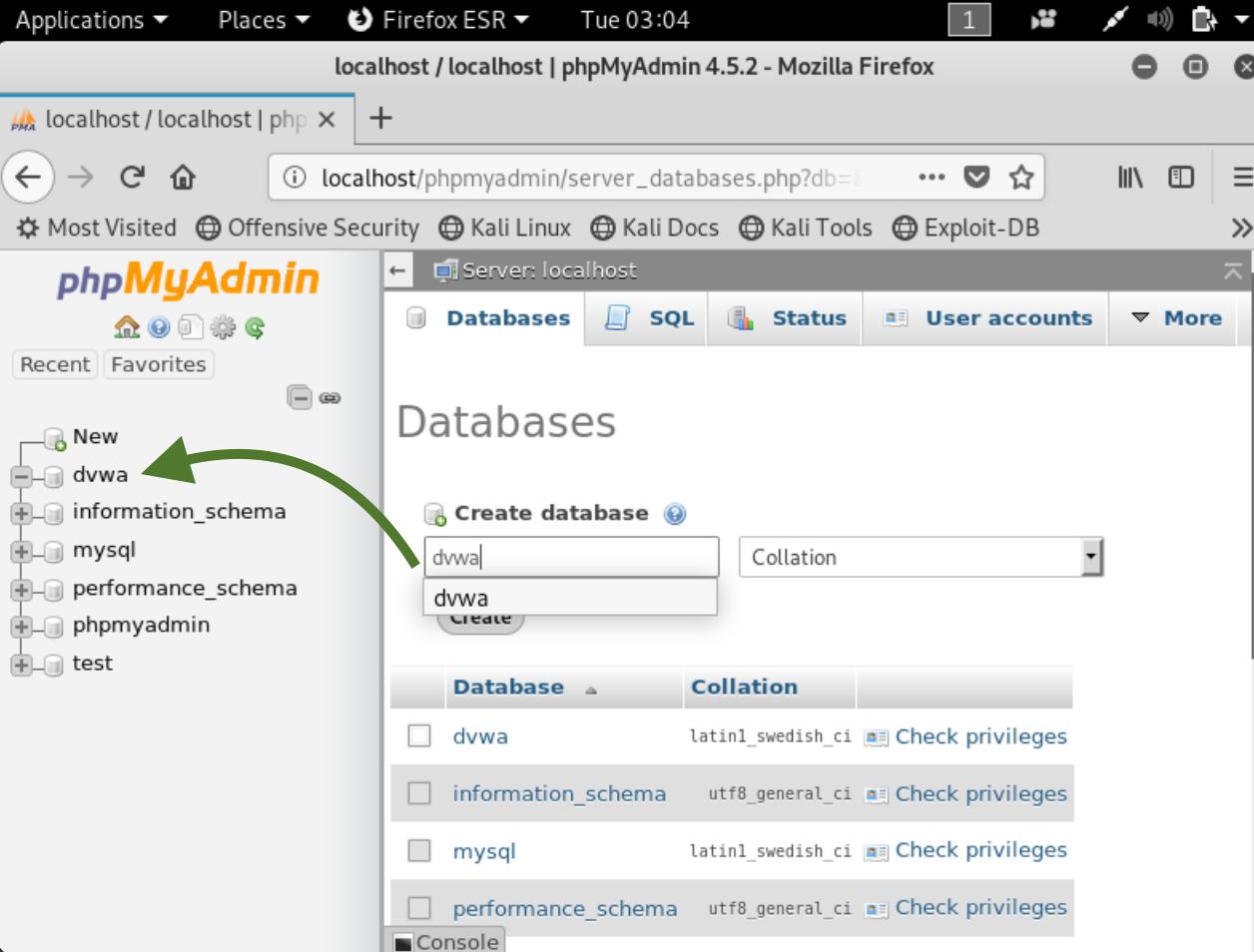Switch to the Databases tab

coord(487,318)
